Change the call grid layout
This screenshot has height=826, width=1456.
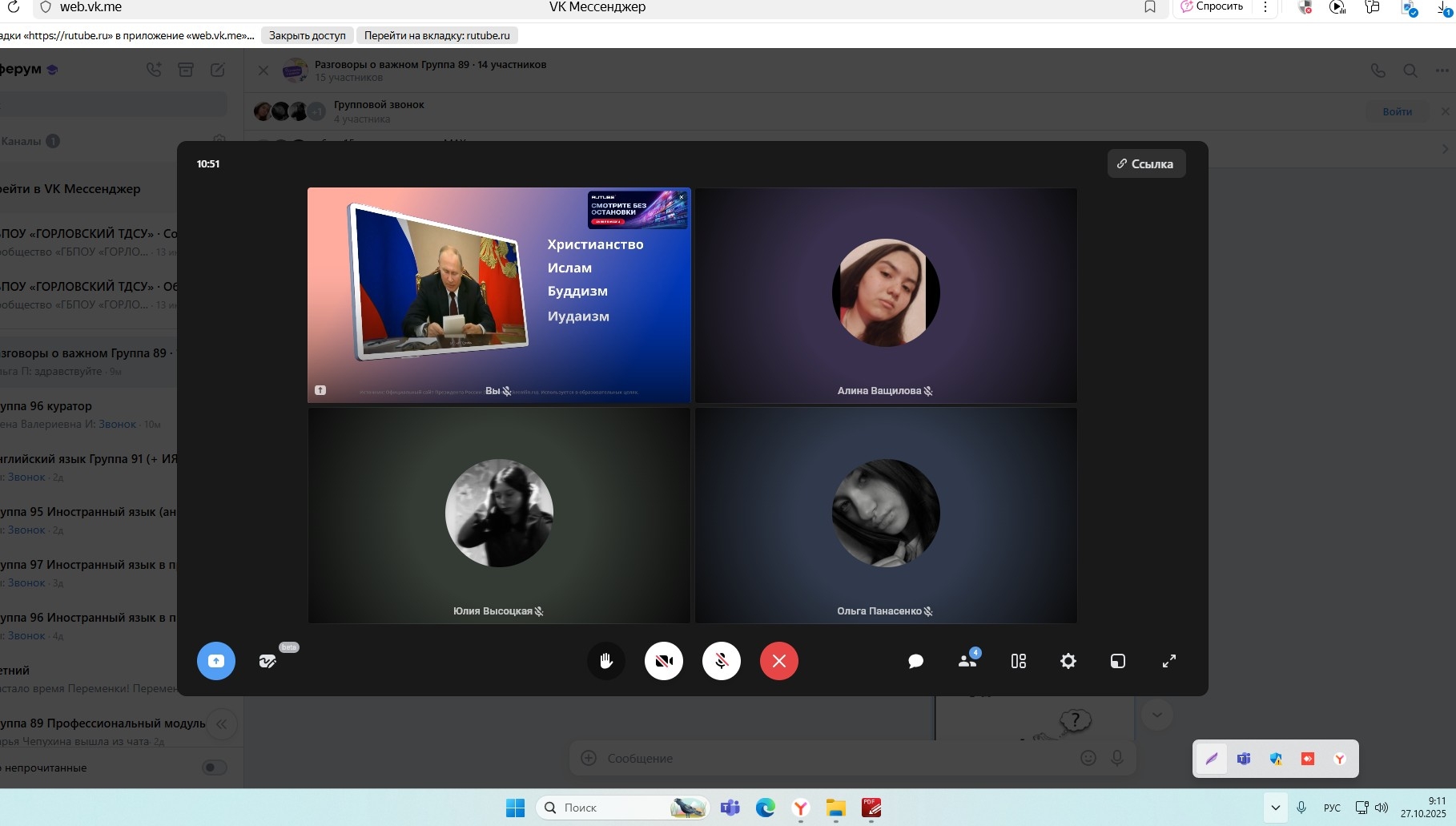coord(1018,661)
